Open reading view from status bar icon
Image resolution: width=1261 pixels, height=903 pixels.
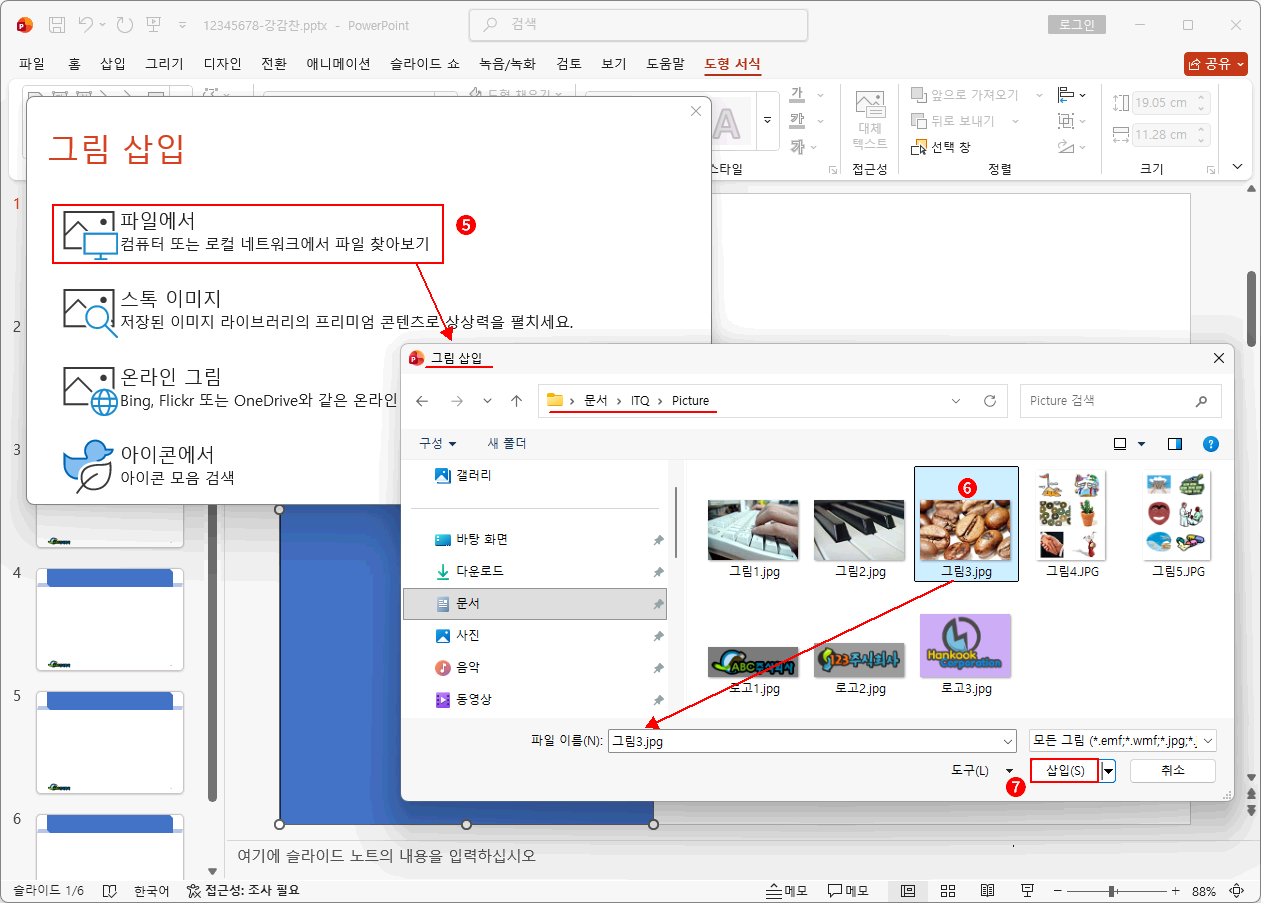pyautogui.click(x=988, y=890)
